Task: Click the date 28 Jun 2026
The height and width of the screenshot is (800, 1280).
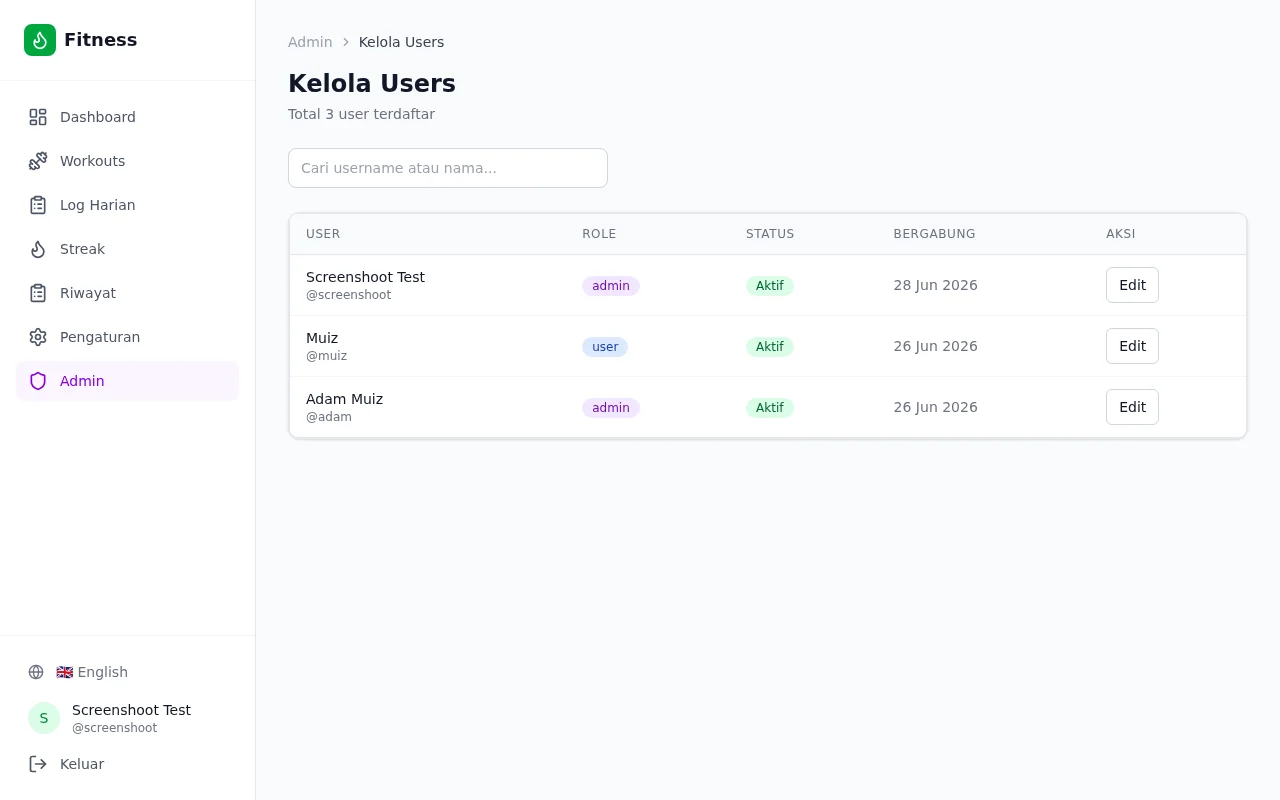Action: [936, 285]
